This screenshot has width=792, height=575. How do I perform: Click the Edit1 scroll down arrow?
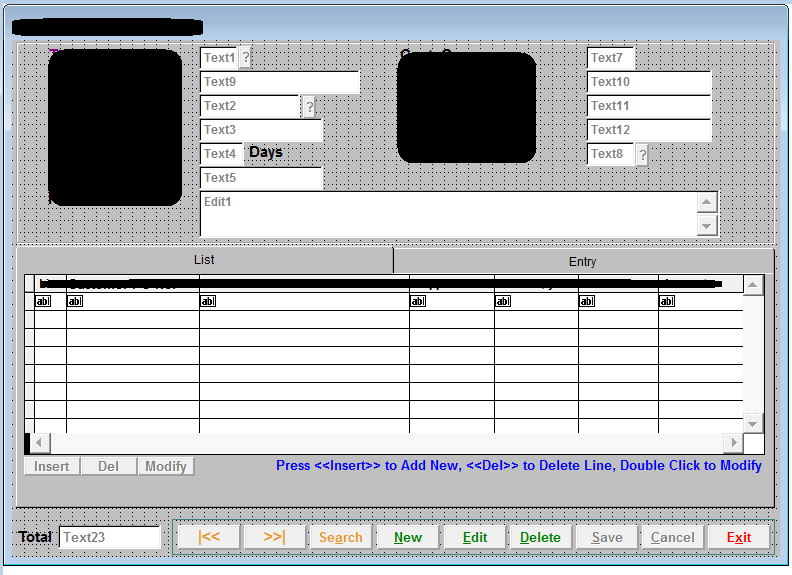(x=707, y=225)
